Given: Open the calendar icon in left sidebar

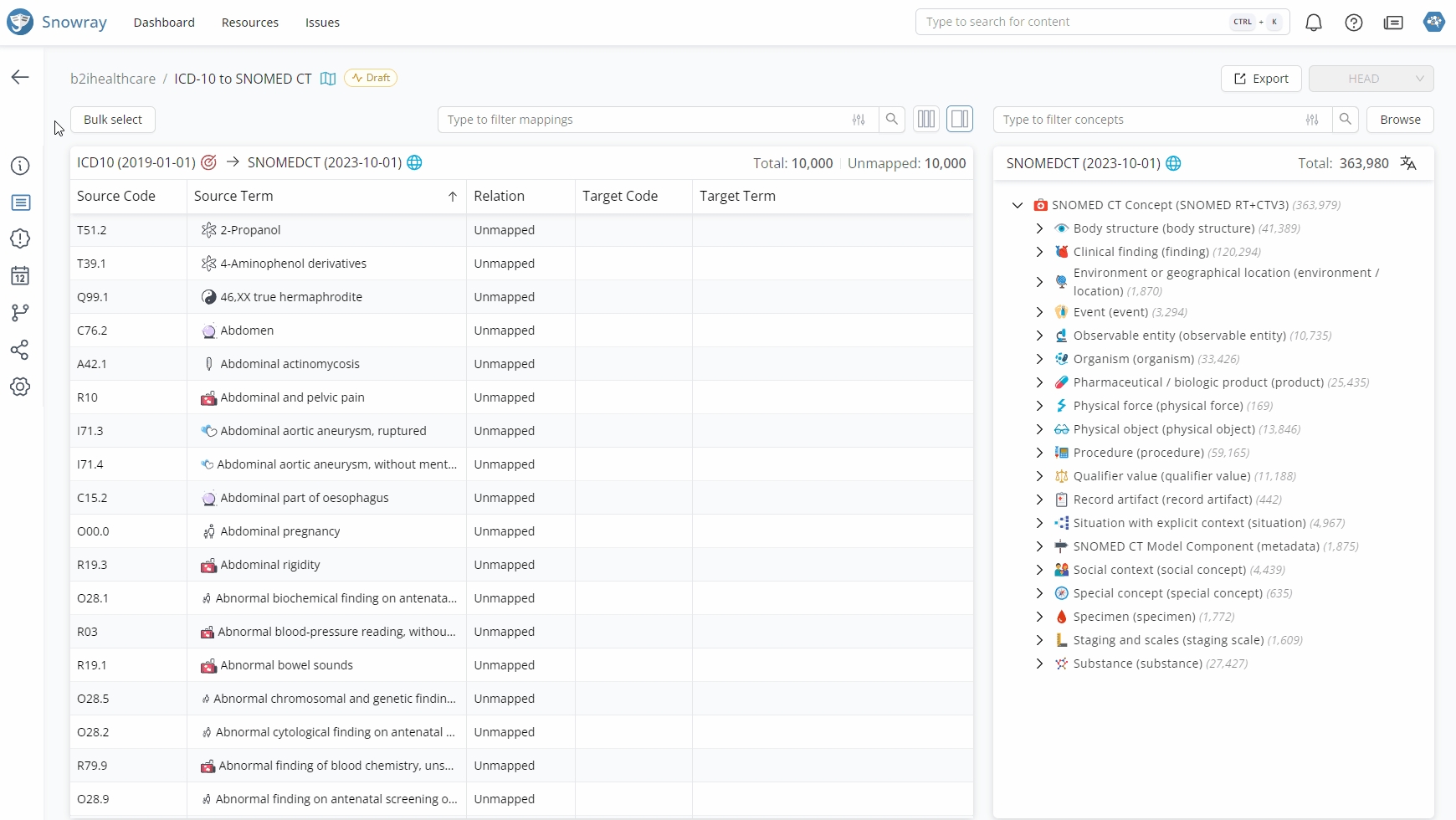Looking at the screenshot, I should (x=20, y=276).
